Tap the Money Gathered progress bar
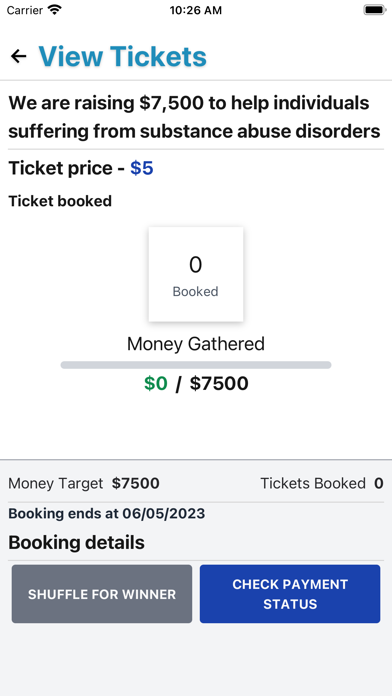 tap(196, 365)
